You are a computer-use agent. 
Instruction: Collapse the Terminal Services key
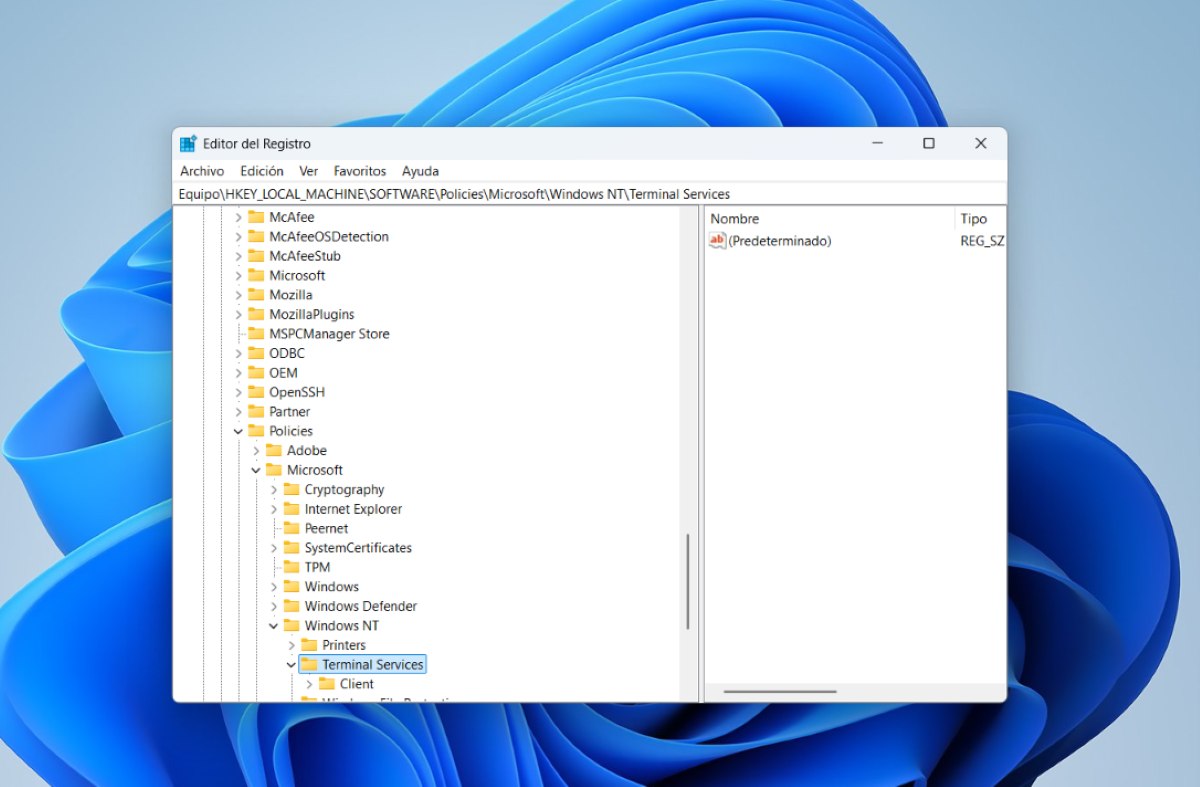[x=291, y=665]
